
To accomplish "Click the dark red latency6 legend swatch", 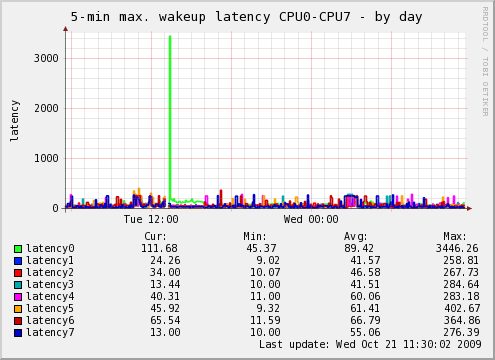I will (18, 321).
